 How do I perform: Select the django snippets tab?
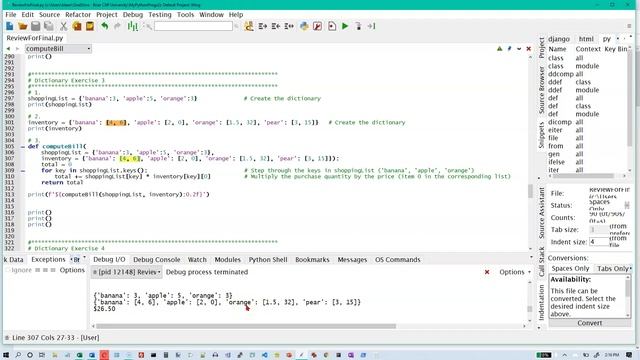pyautogui.click(x=559, y=39)
